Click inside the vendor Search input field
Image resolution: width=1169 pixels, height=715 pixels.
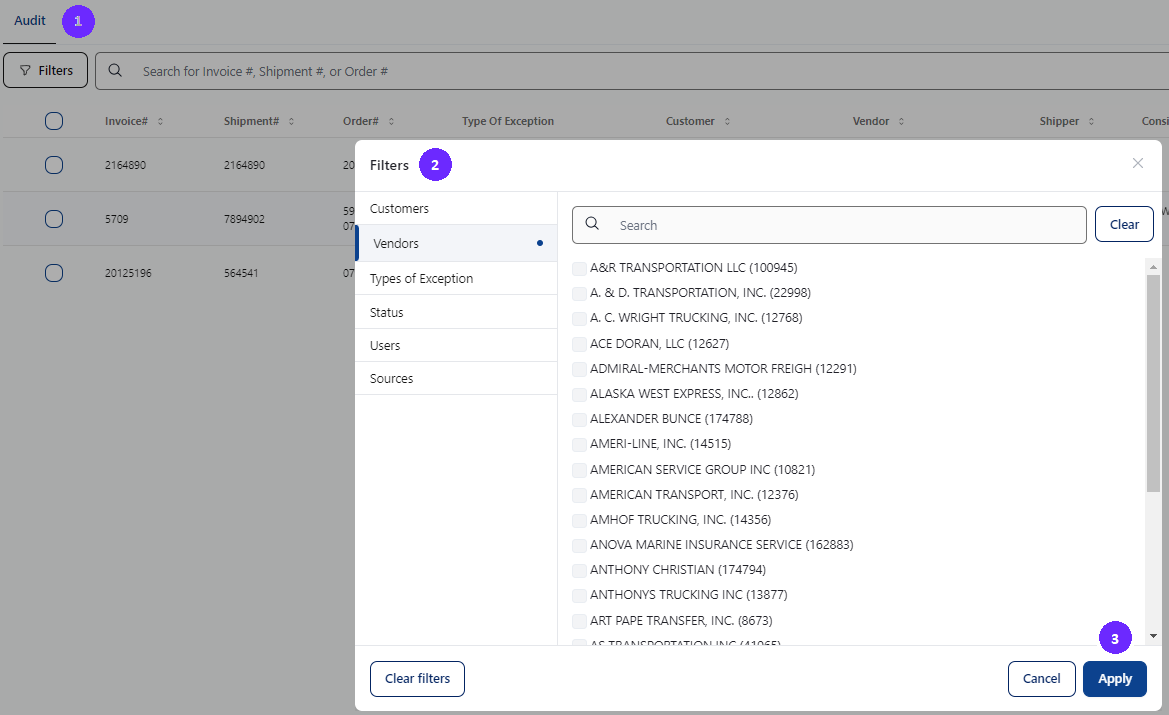800,224
